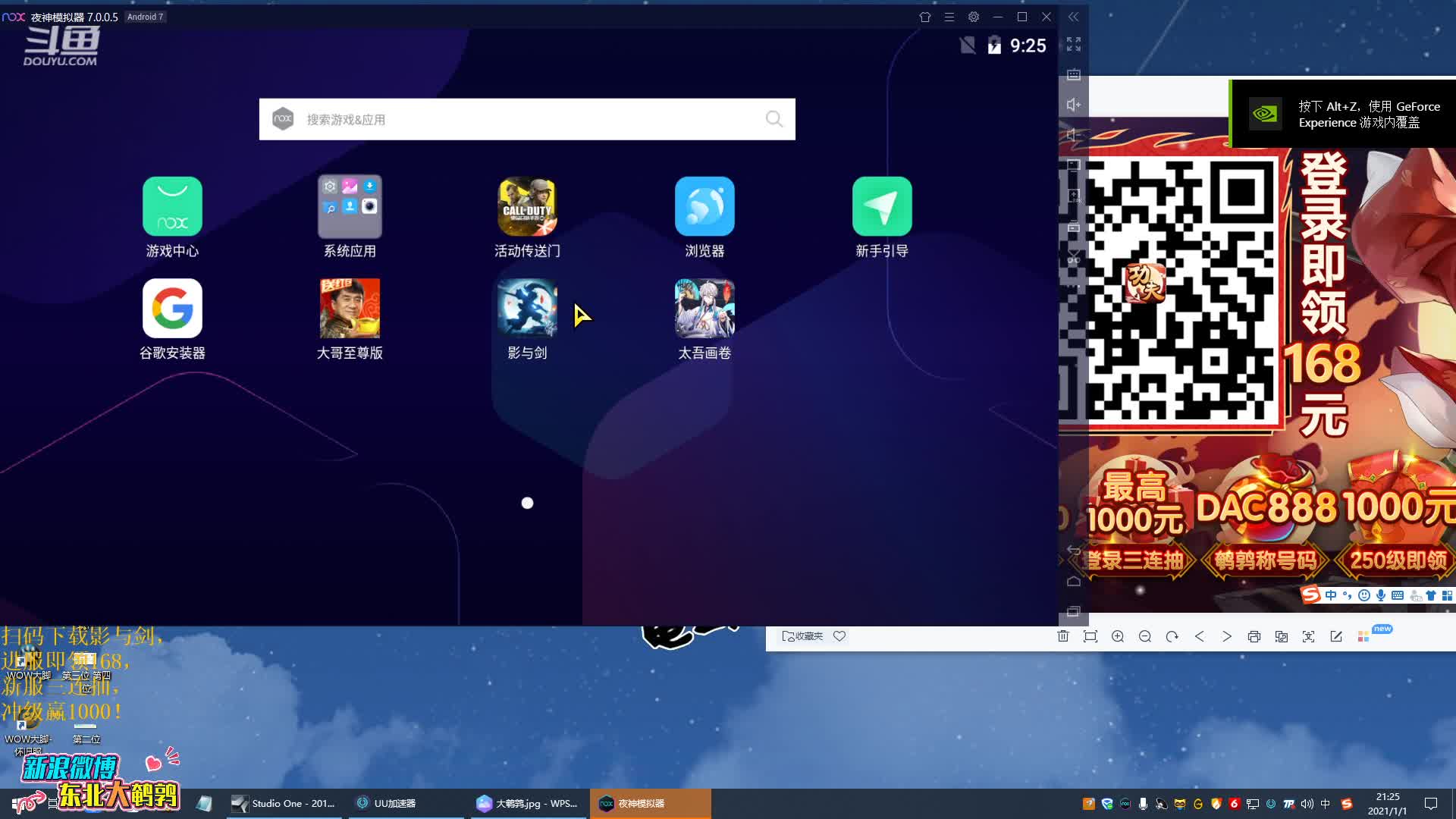Zoom out of the image in viewer
Screen dimensions: 1456x819
1145,636
